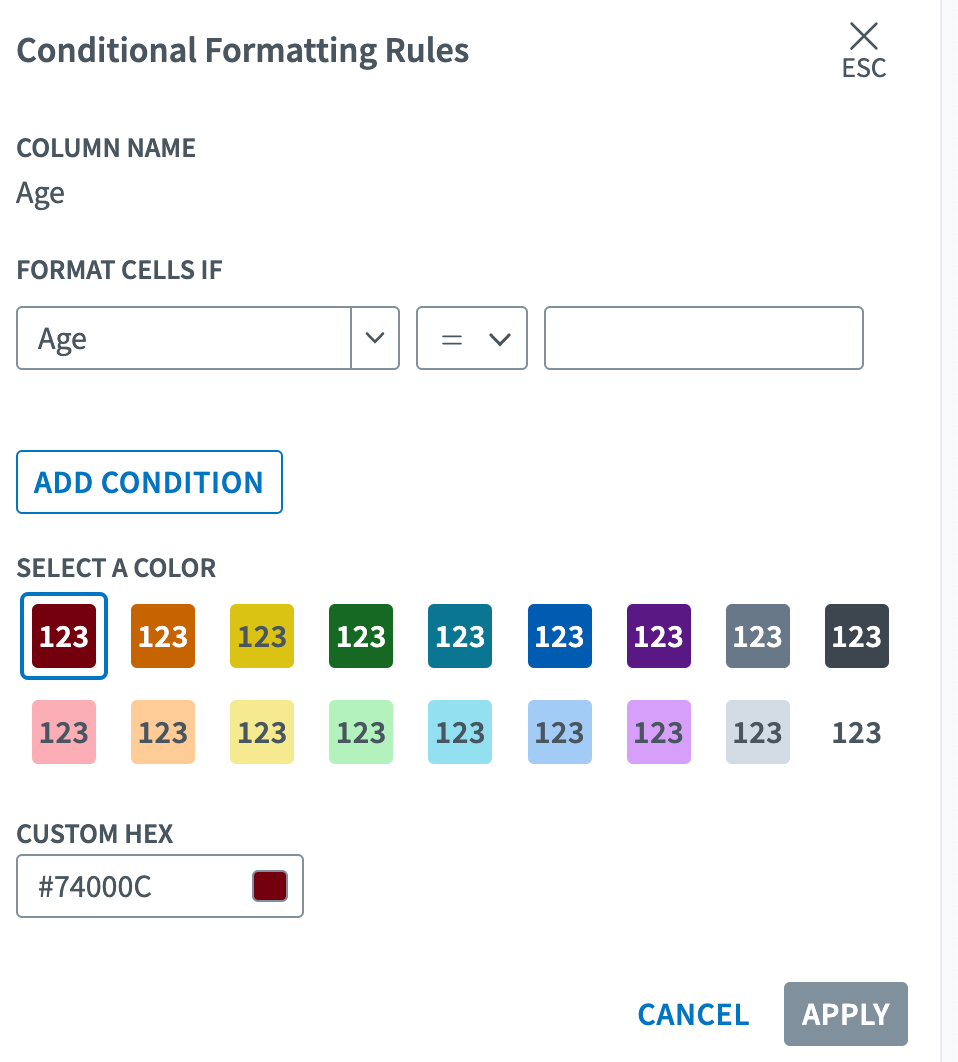
Task: Select the teal color swatch
Action: (x=460, y=636)
